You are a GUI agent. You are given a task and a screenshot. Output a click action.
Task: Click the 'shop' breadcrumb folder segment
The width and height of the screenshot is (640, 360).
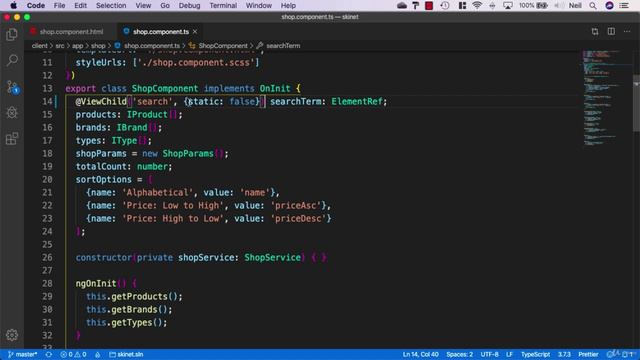[98, 46]
